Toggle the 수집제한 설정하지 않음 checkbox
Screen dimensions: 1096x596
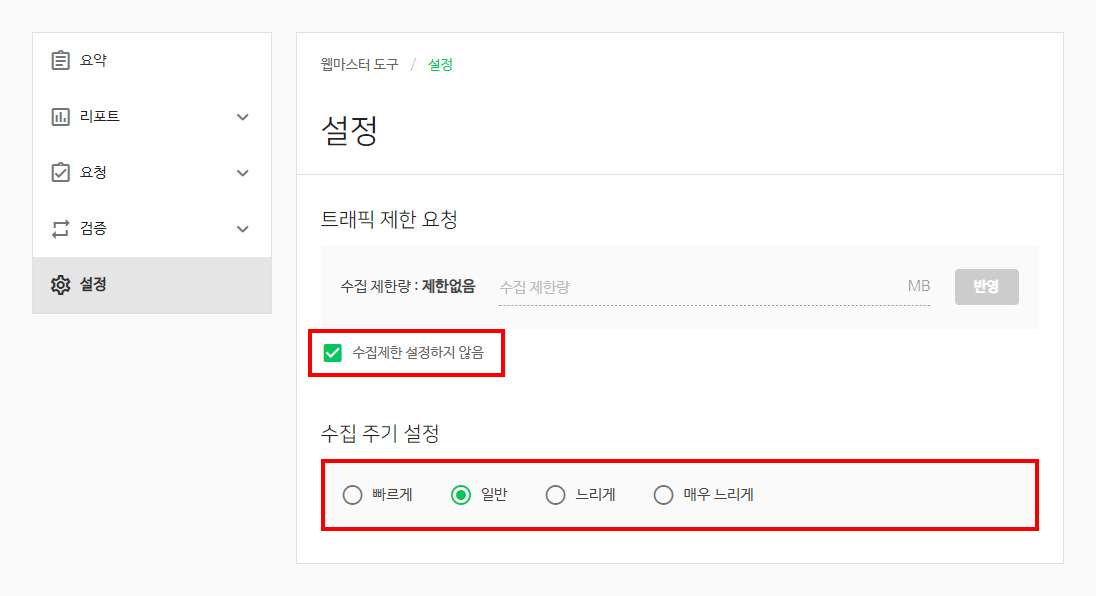click(333, 353)
